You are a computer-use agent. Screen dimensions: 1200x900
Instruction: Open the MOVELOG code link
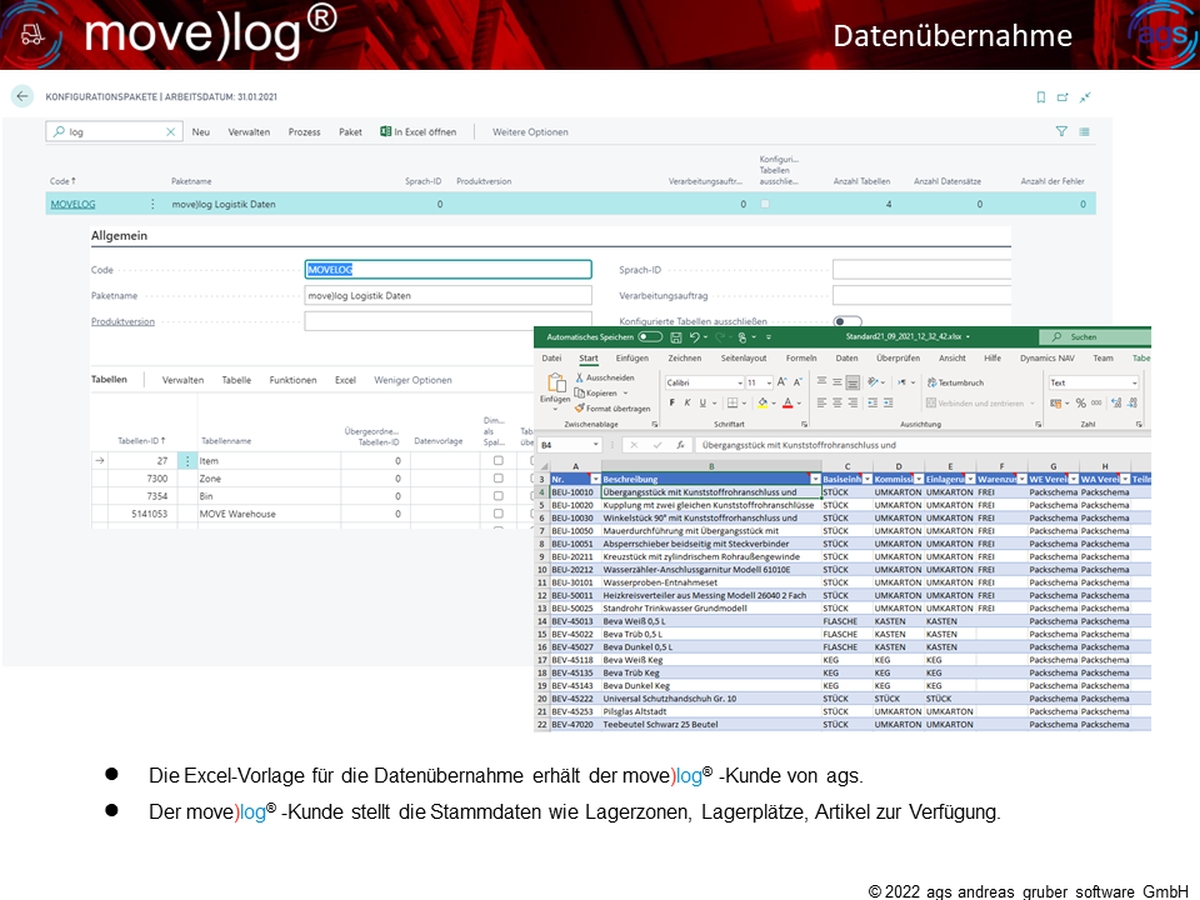click(x=71, y=204)
